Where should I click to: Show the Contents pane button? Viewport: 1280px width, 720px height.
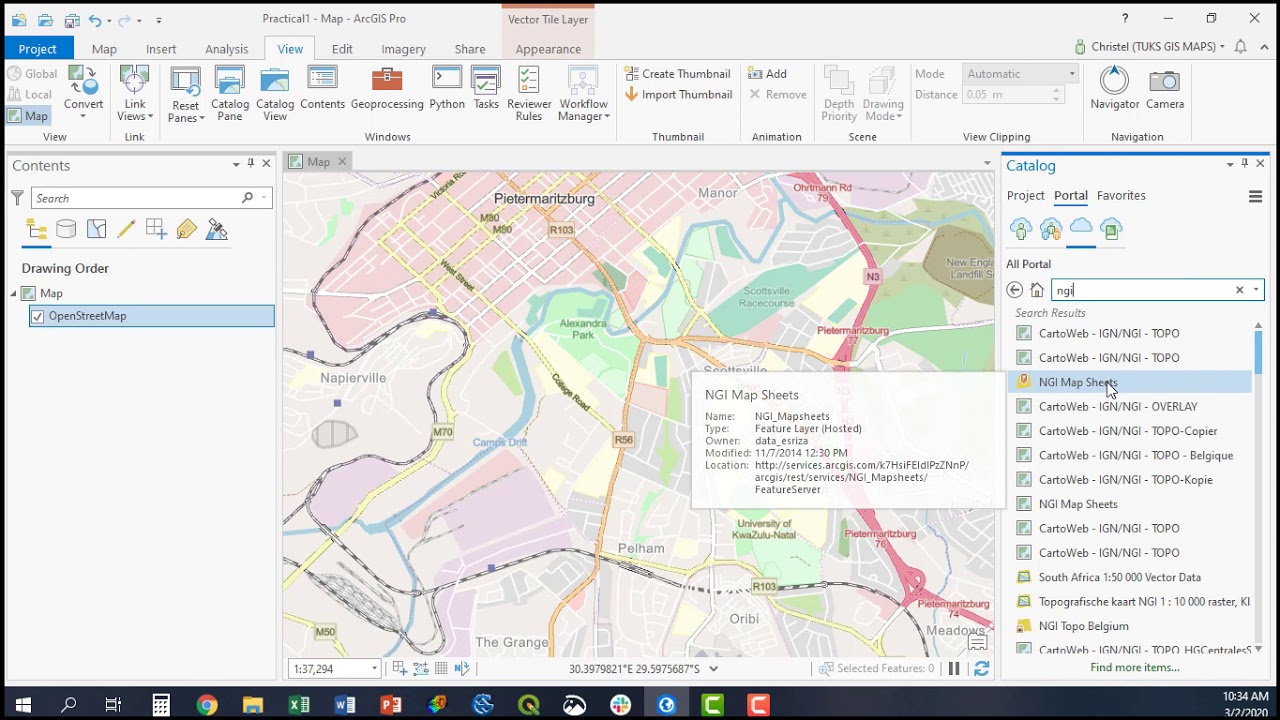coord(322,88)
